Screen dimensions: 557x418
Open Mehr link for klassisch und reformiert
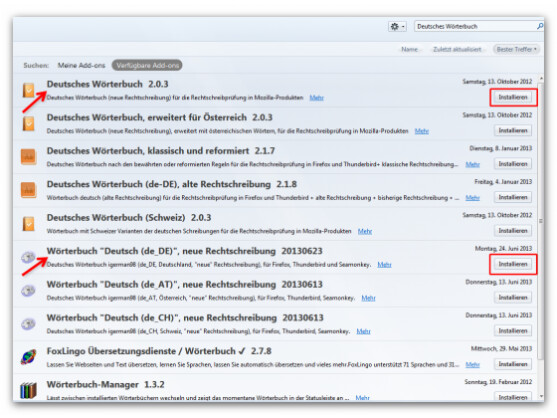pos(472,164)
